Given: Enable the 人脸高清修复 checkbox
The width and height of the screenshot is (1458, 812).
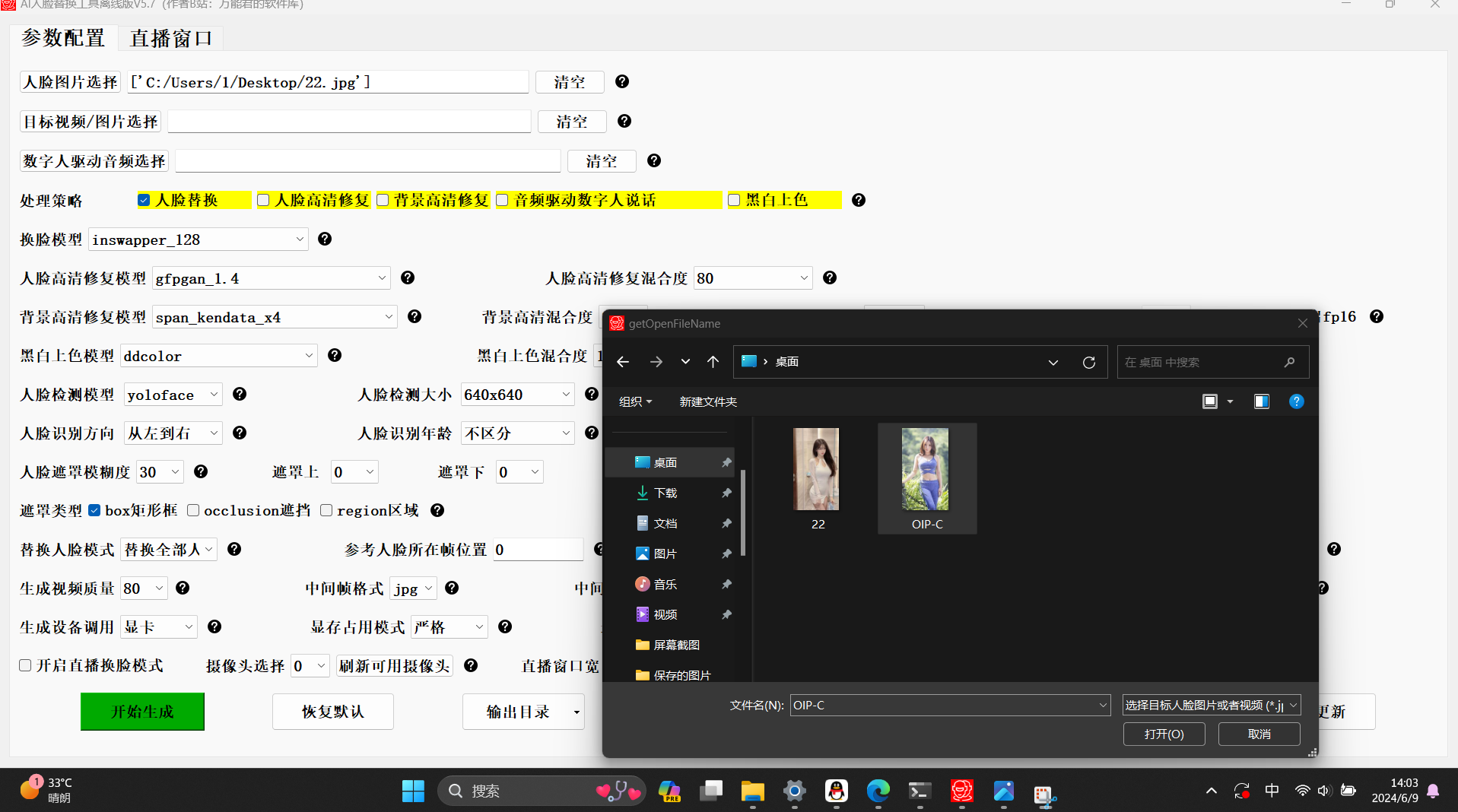Looking at the screenshot, I should [x=263, y=200].
